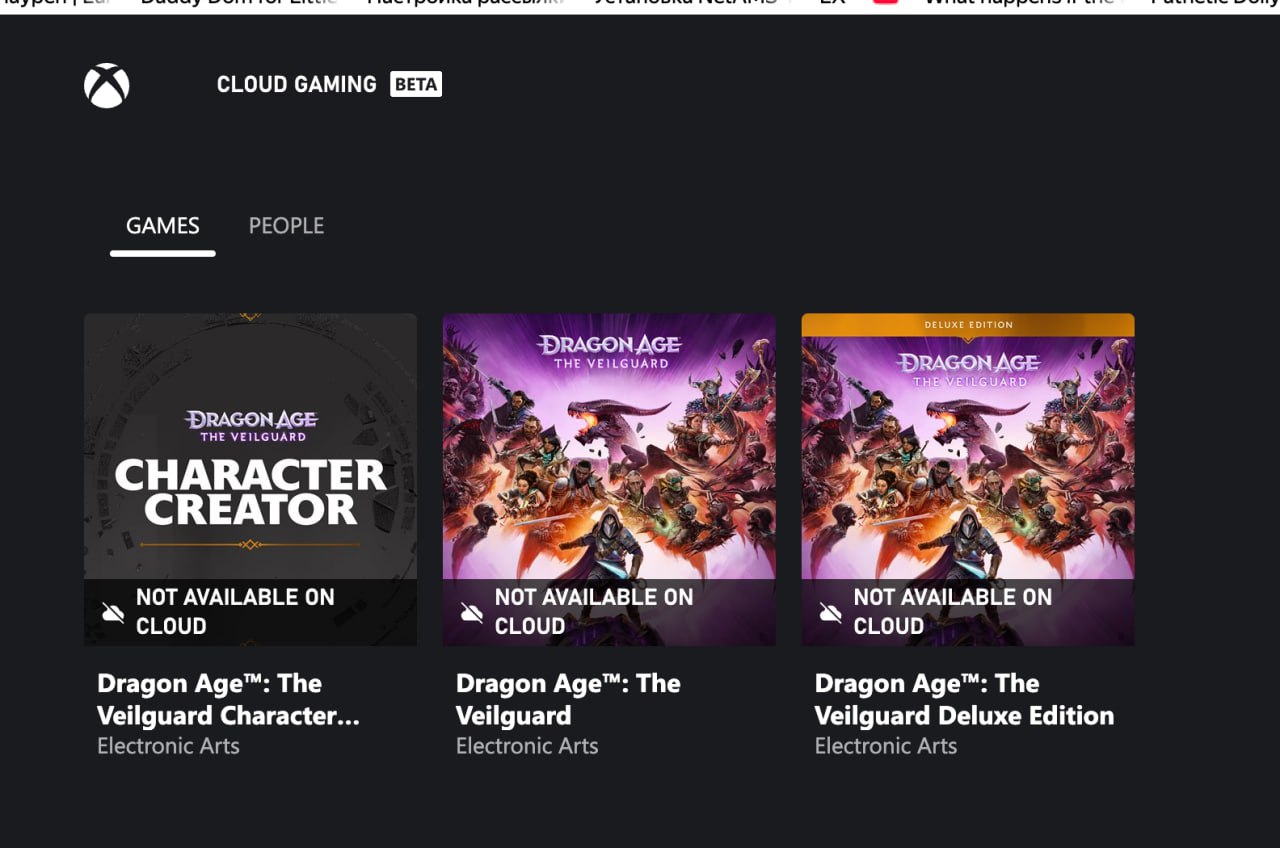Screen dimensions: 1280x848
Task: Switch to the PEOPLE tab
Action: [x=286, y=226]
